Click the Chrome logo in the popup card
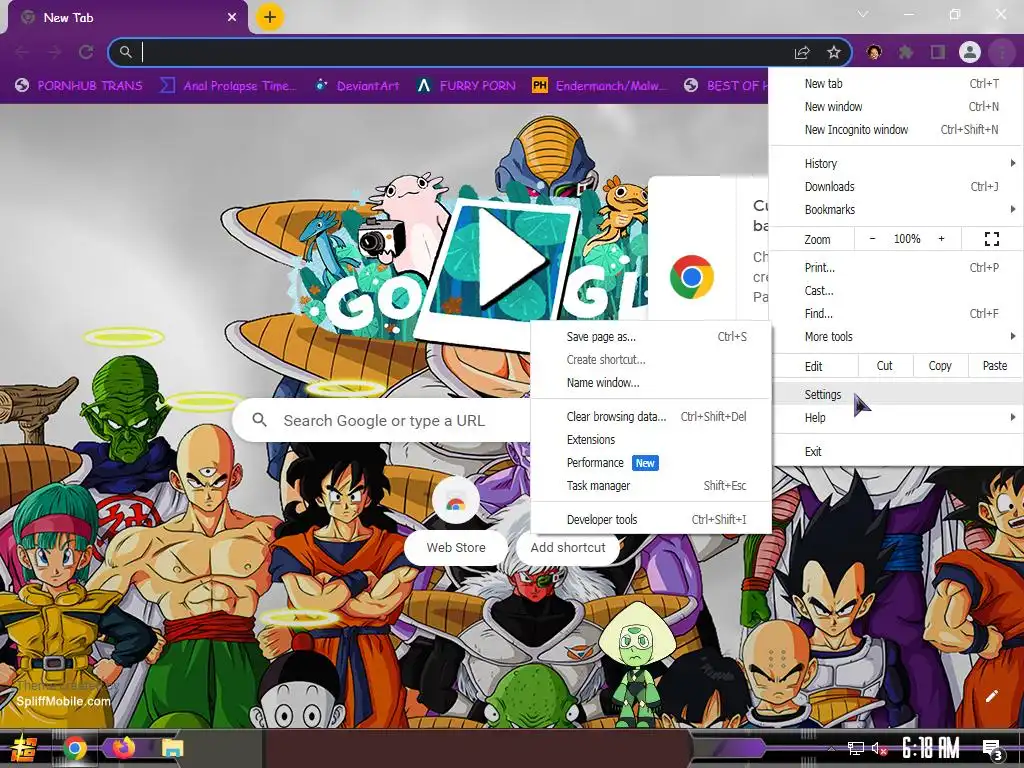 692,277
